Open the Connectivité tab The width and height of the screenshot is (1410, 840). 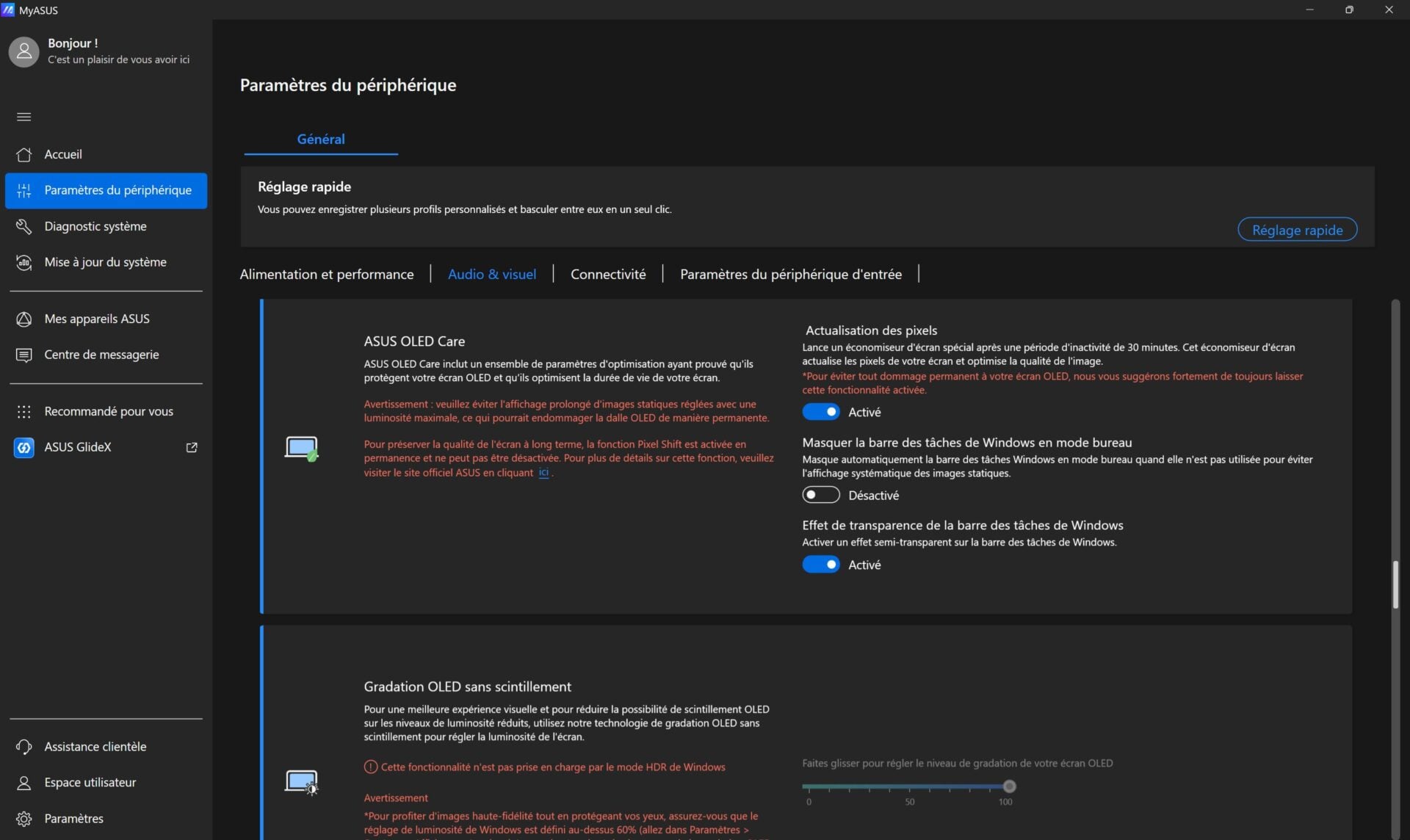pyautogui.click(x=608, y=274)
